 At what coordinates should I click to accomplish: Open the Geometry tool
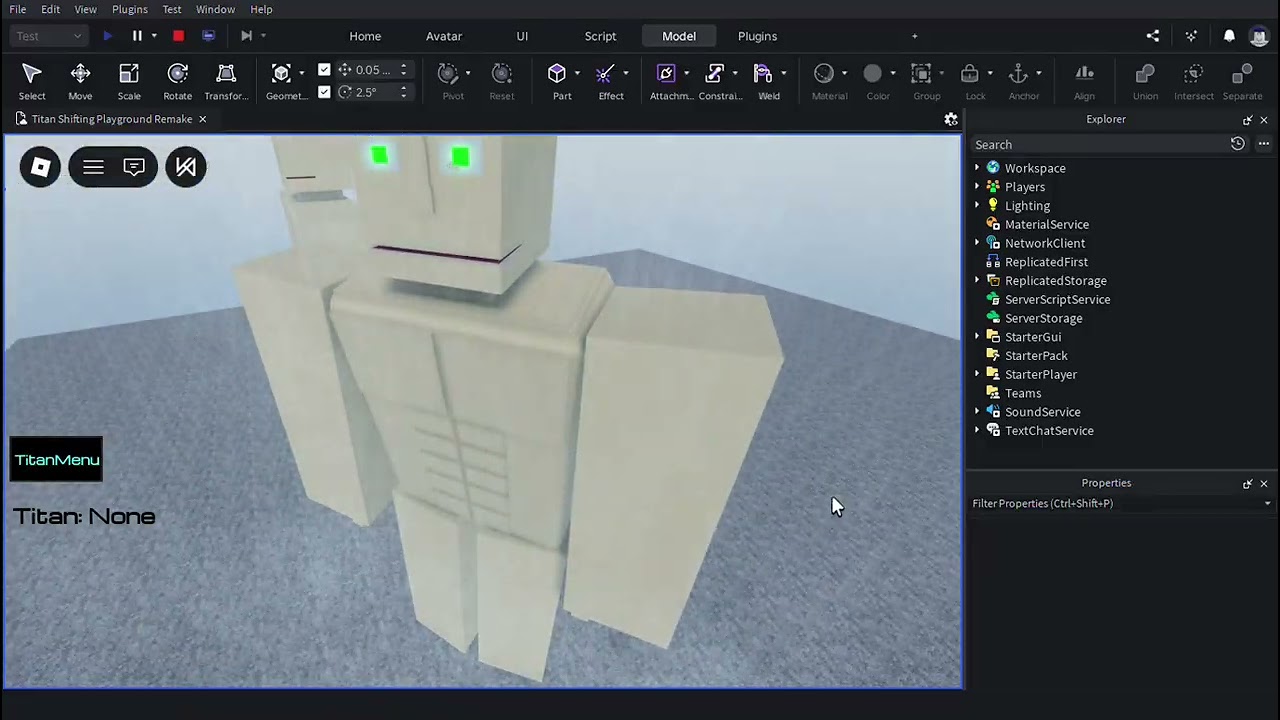pos(281,74)
